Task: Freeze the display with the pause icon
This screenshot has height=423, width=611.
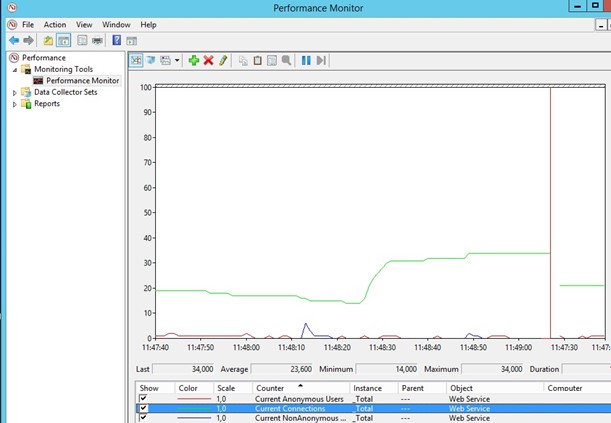Action: click(306, 60)
